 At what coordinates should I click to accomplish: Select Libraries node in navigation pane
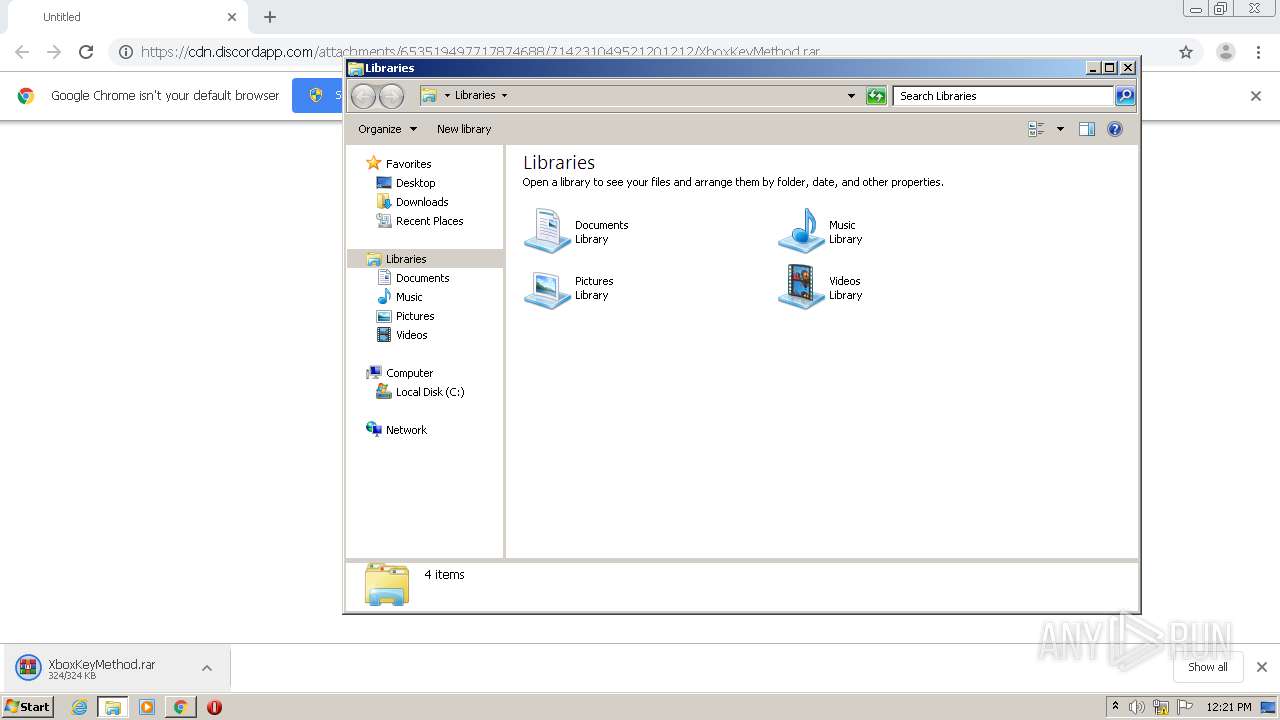406,259
